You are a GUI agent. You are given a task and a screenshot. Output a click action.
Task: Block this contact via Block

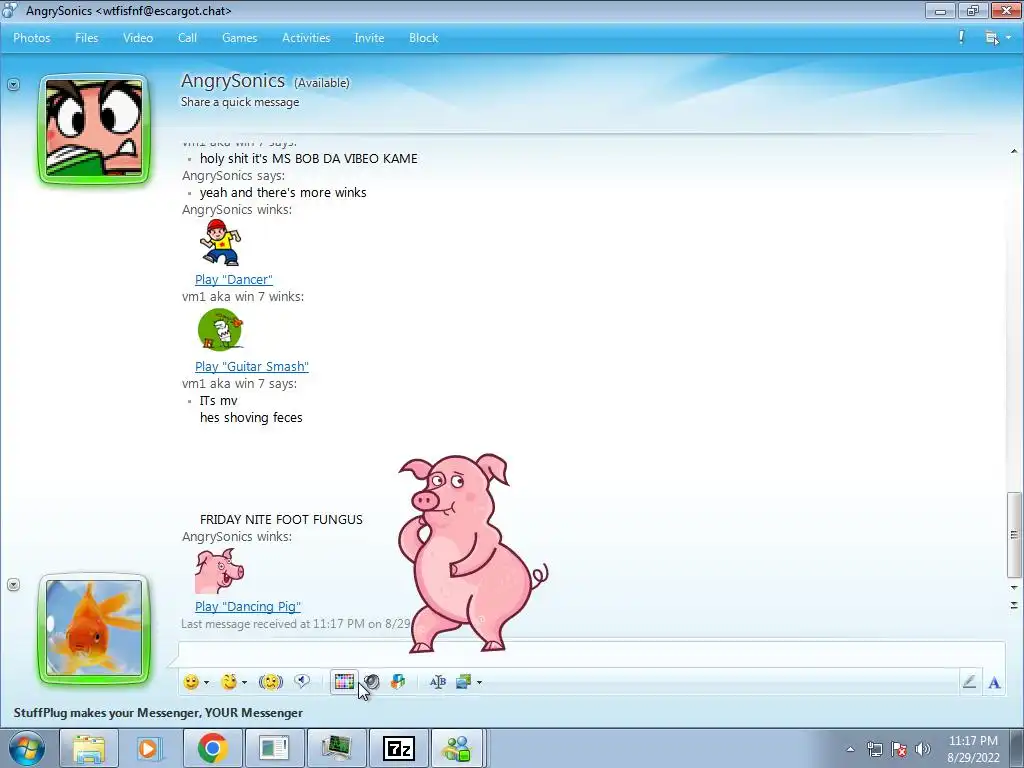click(x=423, y=38)
